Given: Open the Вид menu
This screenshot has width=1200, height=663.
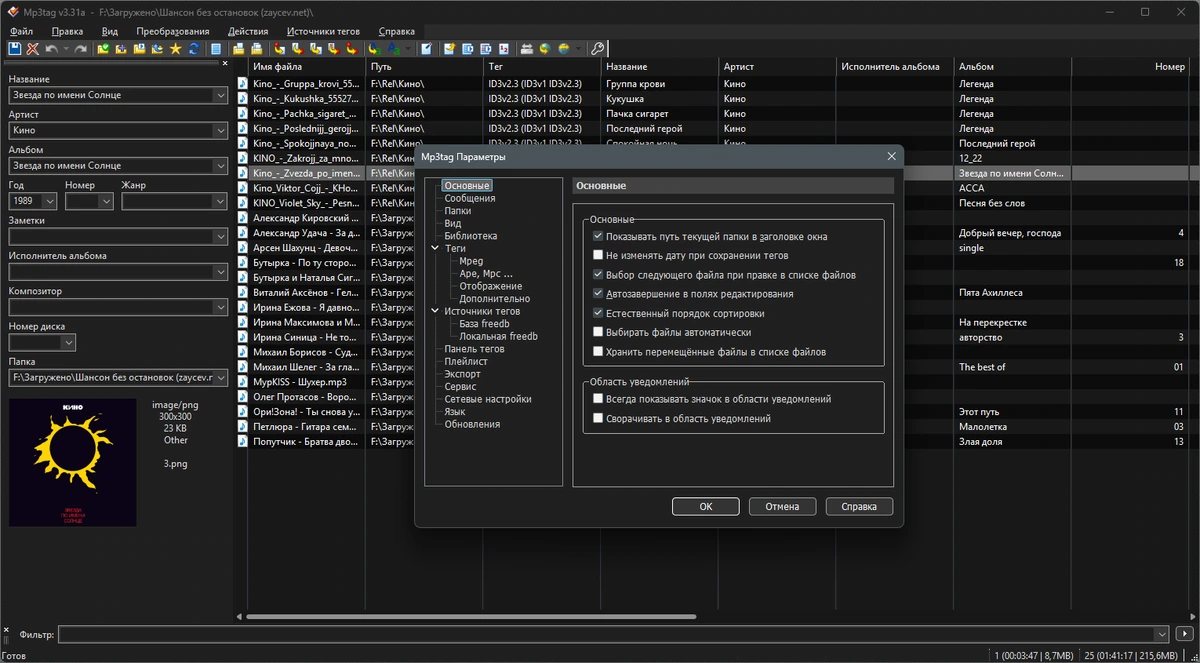Looking at the screenshot, I should (x=110, y=31).
